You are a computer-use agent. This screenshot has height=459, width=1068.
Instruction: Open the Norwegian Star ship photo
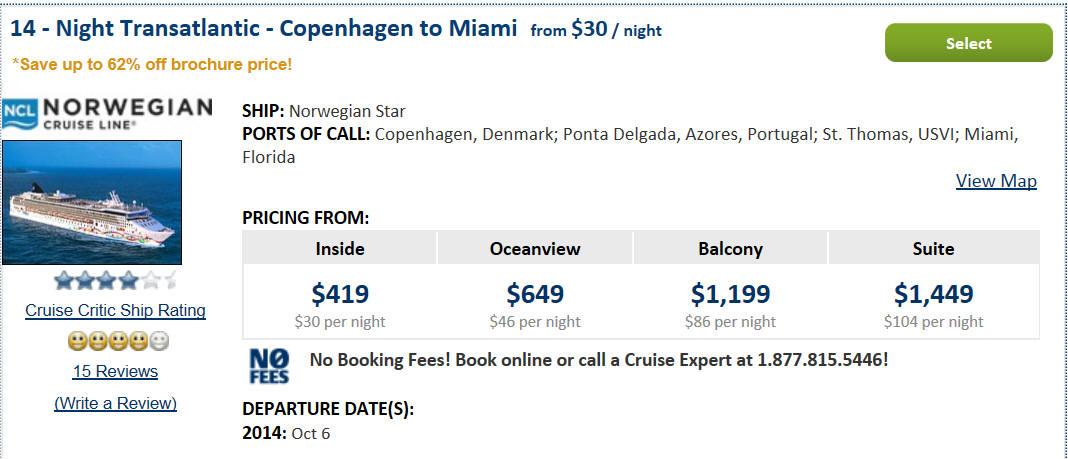(x=92, y=202)
